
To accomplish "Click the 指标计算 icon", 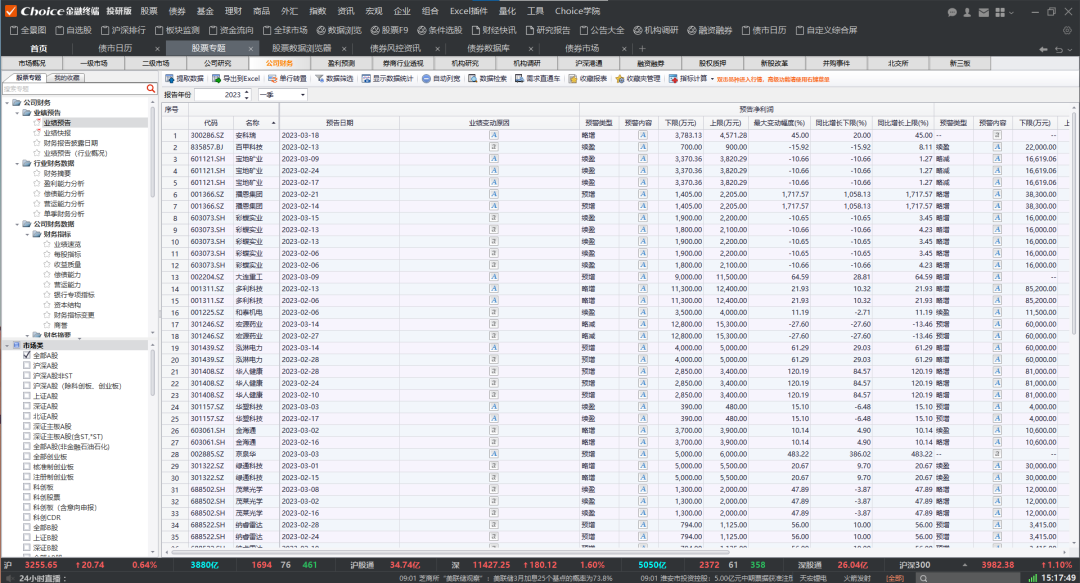I will 673,79.
